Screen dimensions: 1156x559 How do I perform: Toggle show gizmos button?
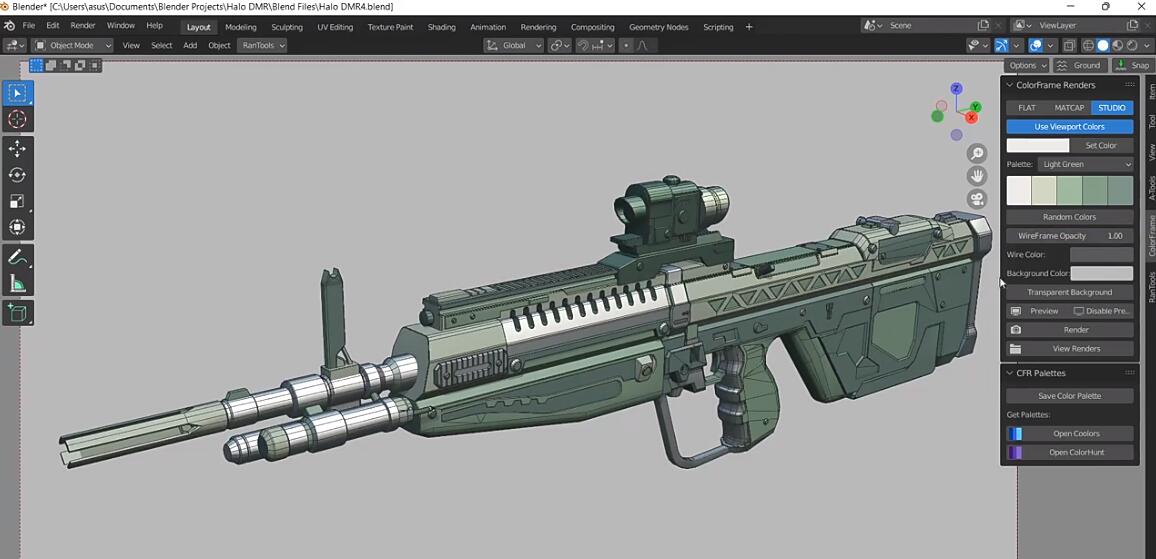tap(1001, 45)
